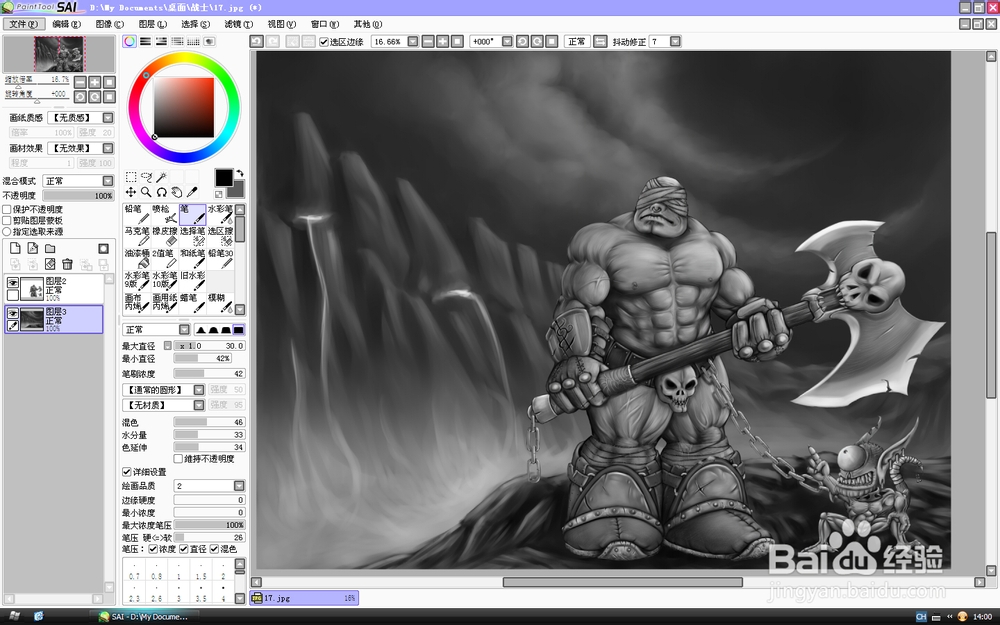The image size is (1000, 625).
Task: Flip the canvas view horizontally
Action: click(600, 41)
